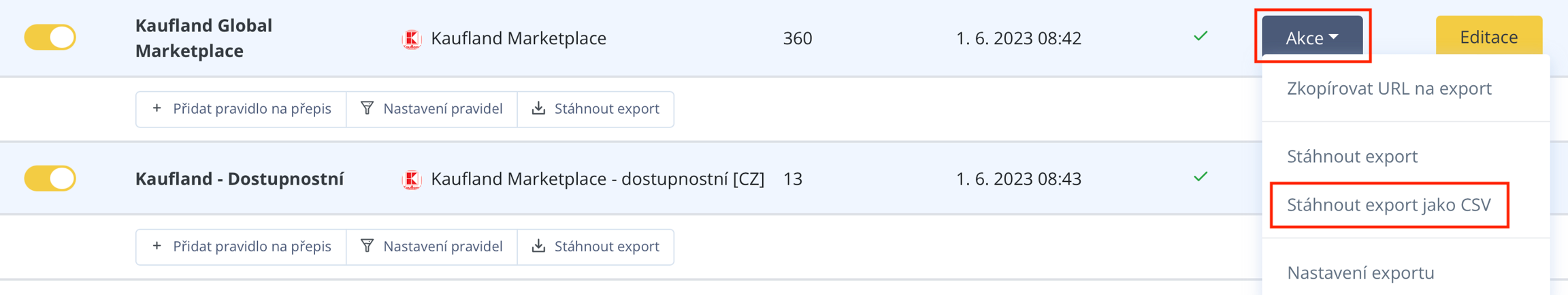Toggle the Kaufland Global Marketplace export switch
The image size is (1568, 295).
pyautogui.click(x=50, y=37)
